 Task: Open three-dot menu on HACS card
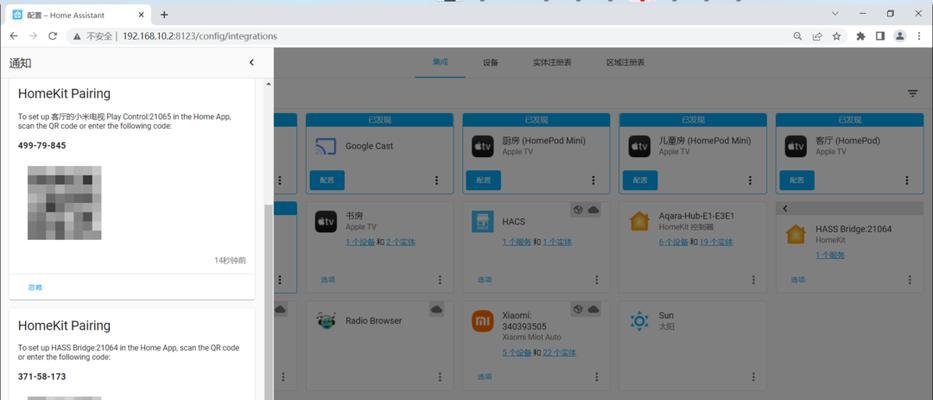(x=597, y=279)
